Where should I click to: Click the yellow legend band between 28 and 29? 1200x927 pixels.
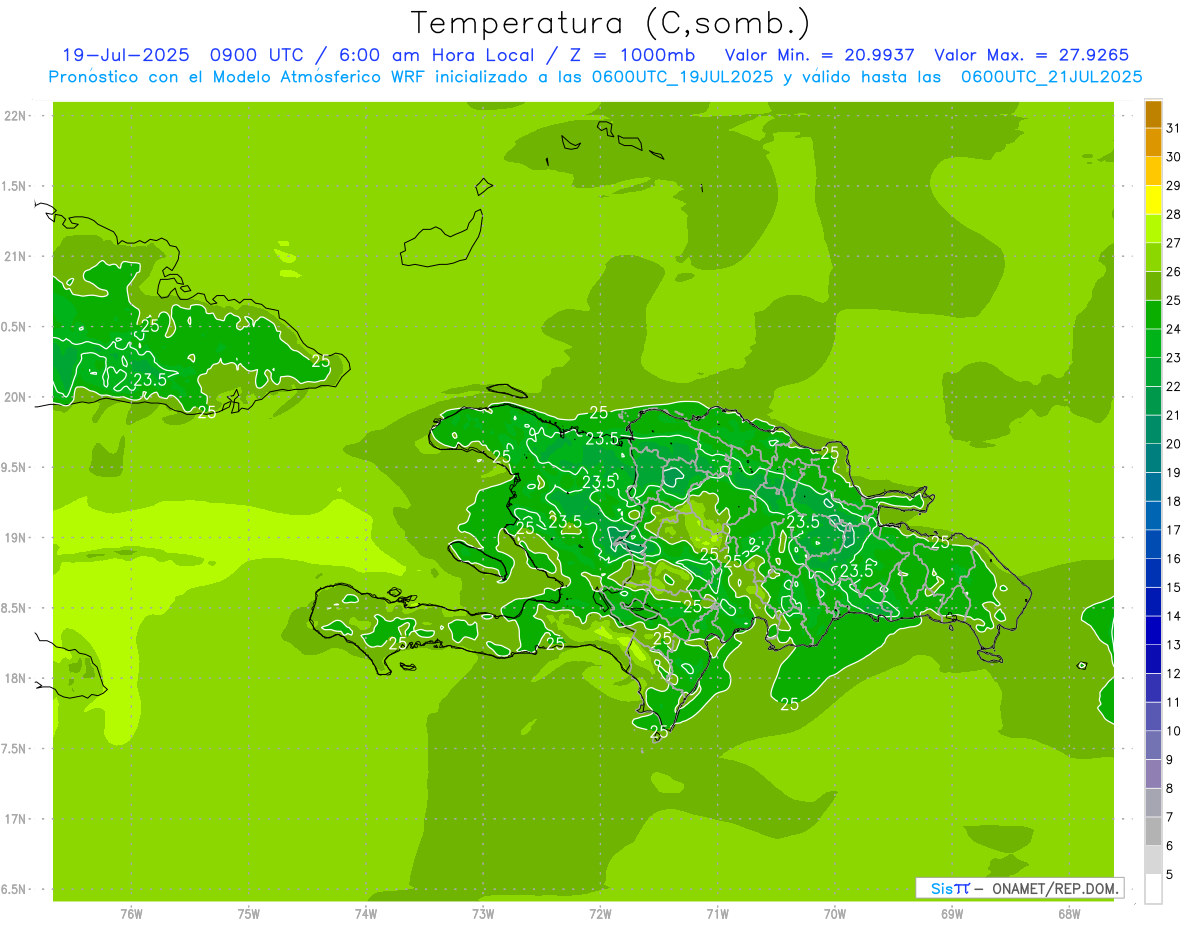(1153, 200)
